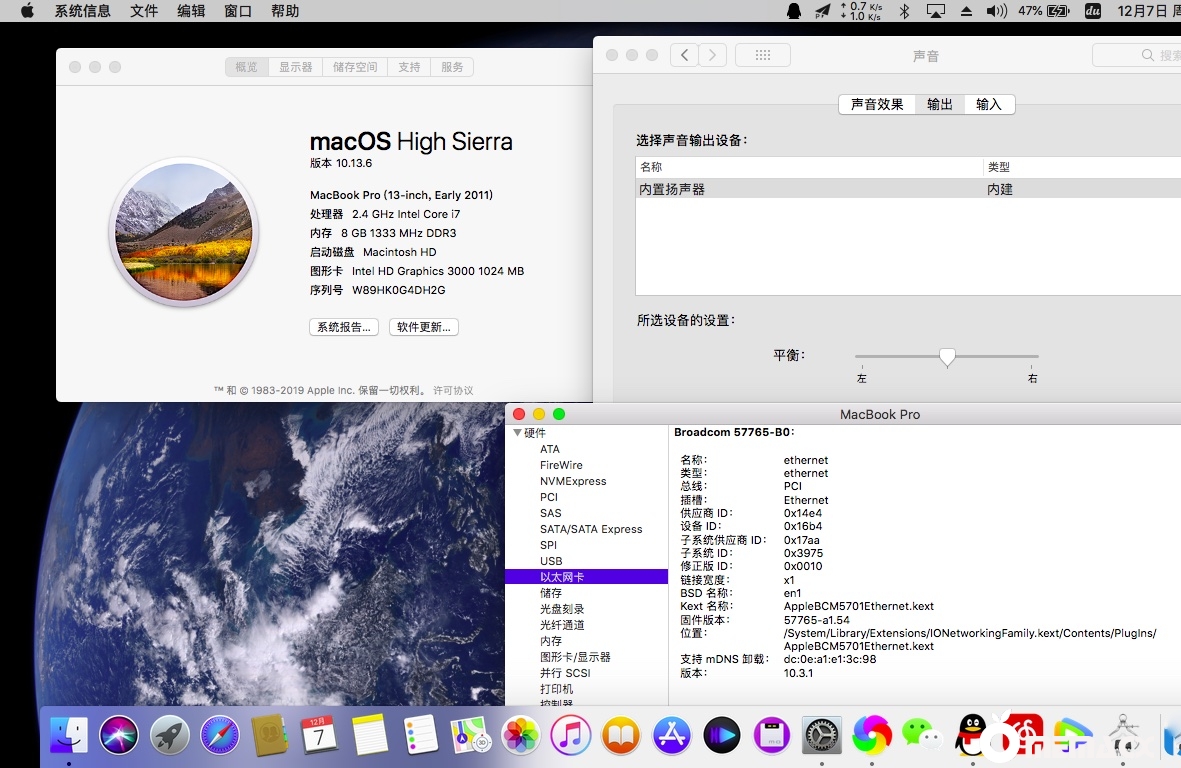The width and height of the screenshot is (1181, 768).
Task: Select 图形卡/显示器 in hardware list
Action: (575, 657)
